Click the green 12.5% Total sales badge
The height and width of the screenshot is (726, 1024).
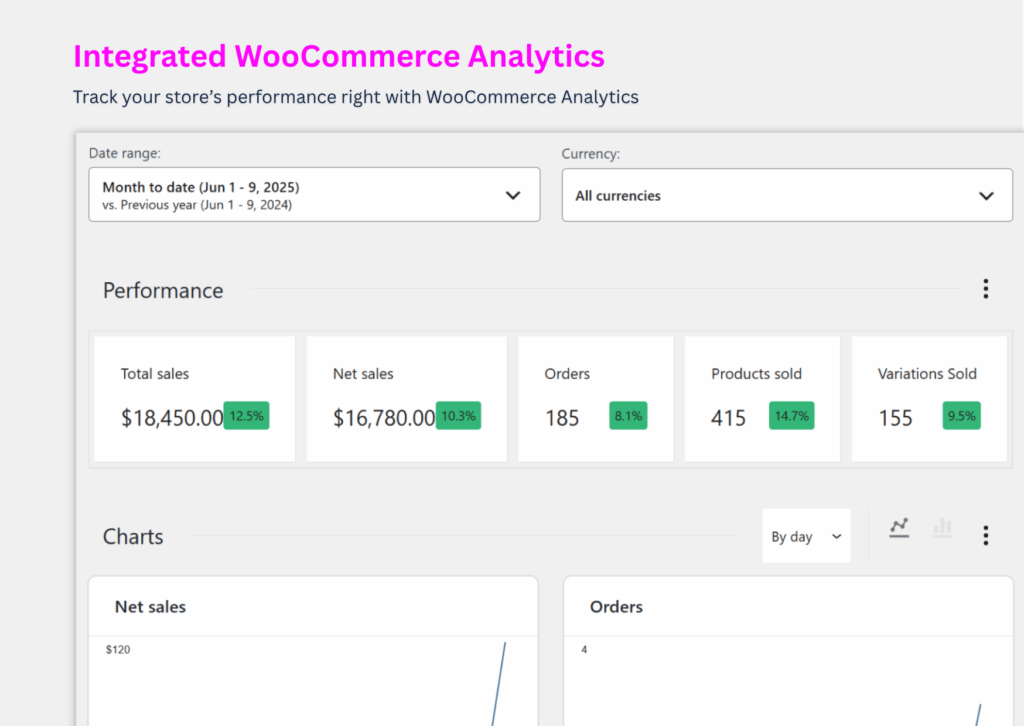click(247, 416)
